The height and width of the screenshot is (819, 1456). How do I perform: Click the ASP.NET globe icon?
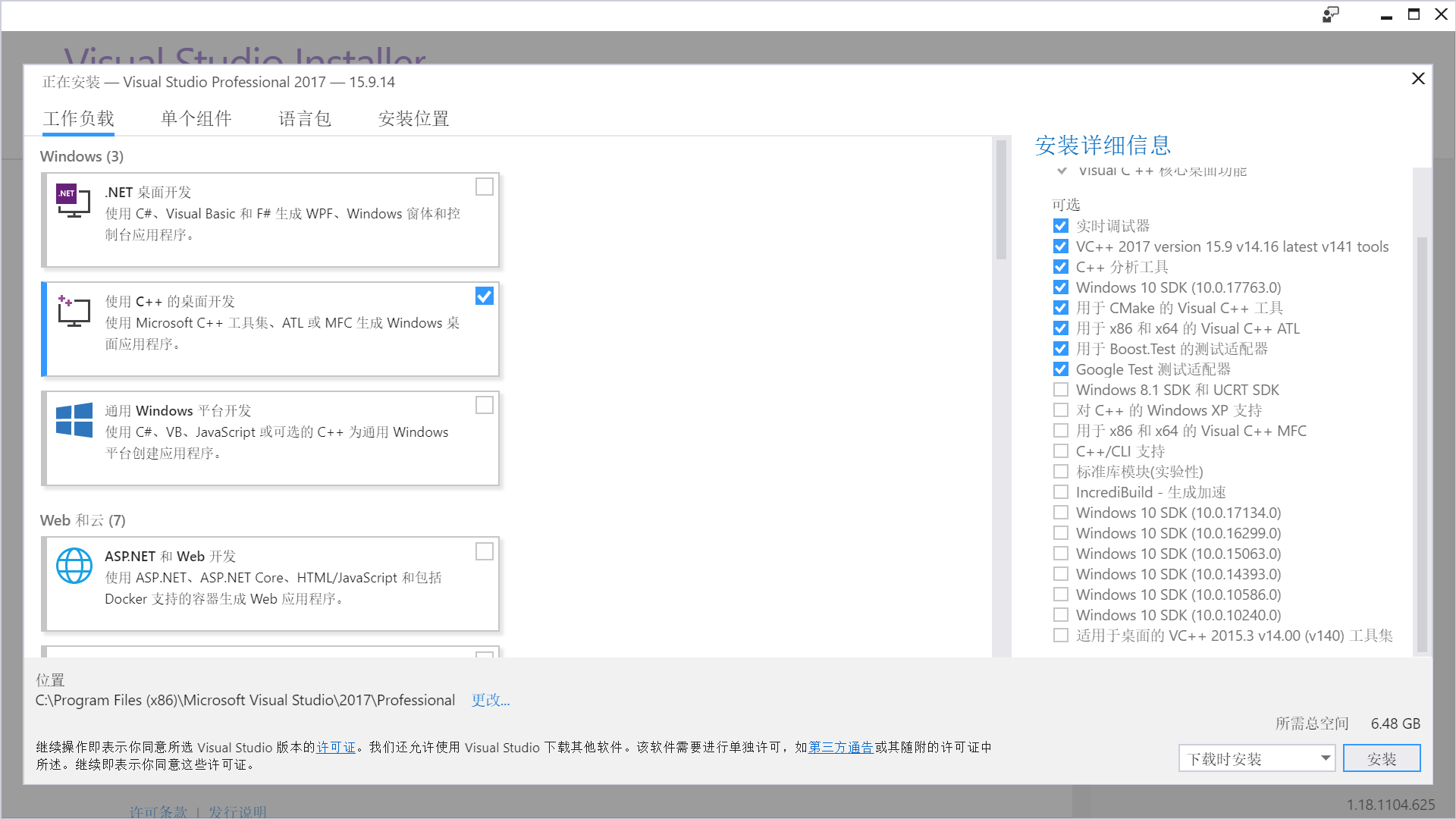[x=74, y=566]
